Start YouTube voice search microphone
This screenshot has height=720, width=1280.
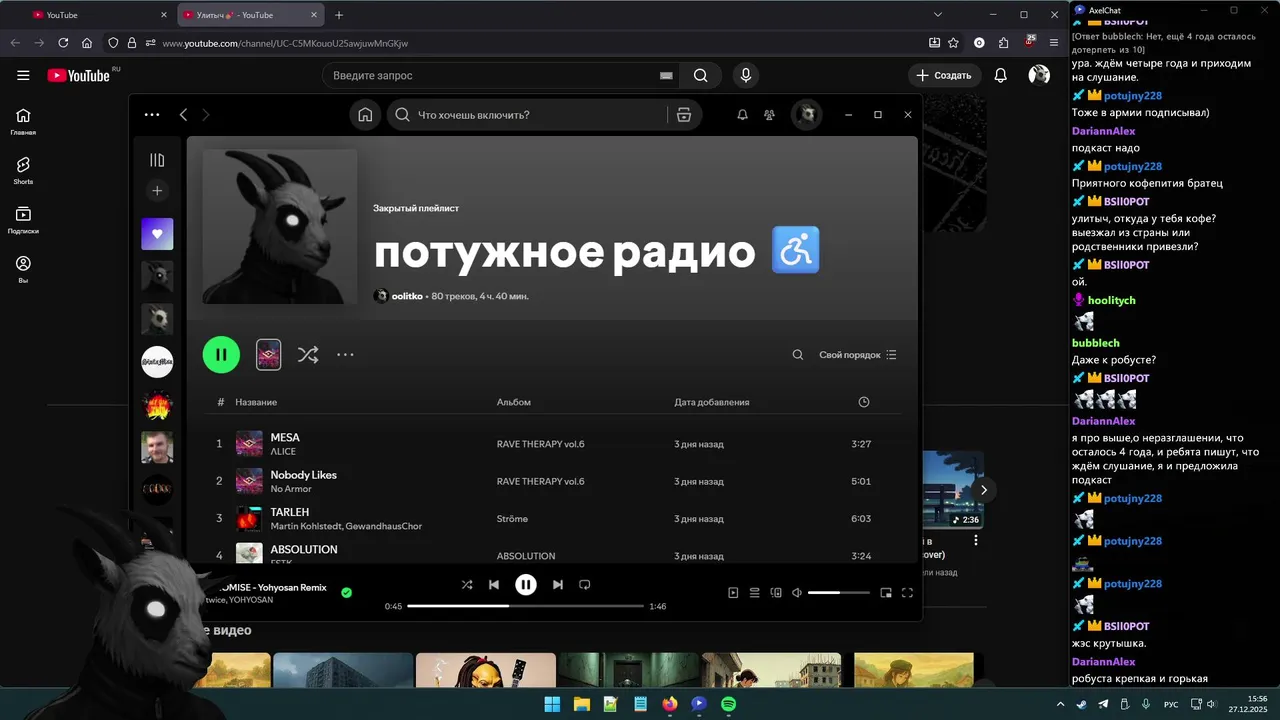(x=745, y=76)
